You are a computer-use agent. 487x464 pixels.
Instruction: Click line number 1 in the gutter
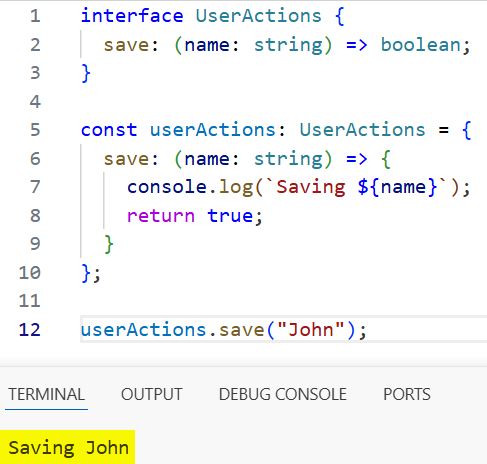(35, 16)
